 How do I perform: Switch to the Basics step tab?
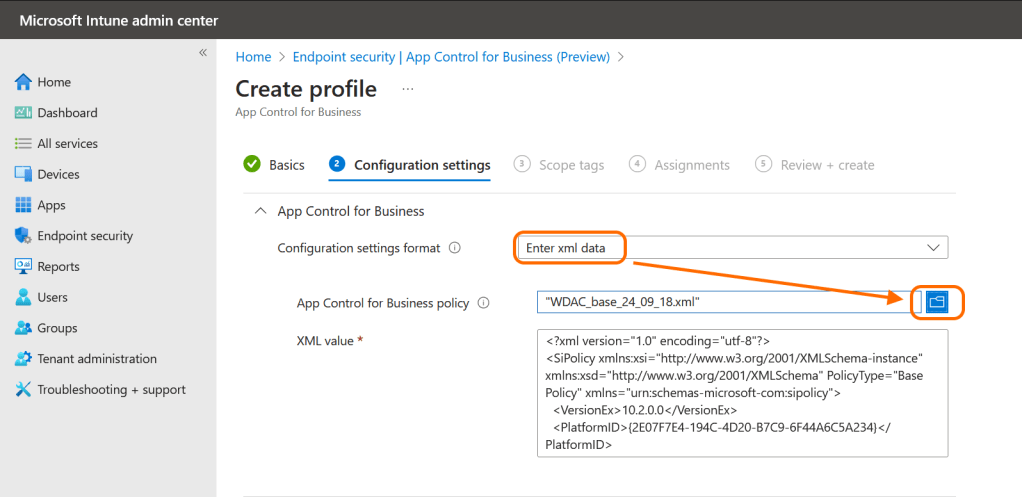274,165
